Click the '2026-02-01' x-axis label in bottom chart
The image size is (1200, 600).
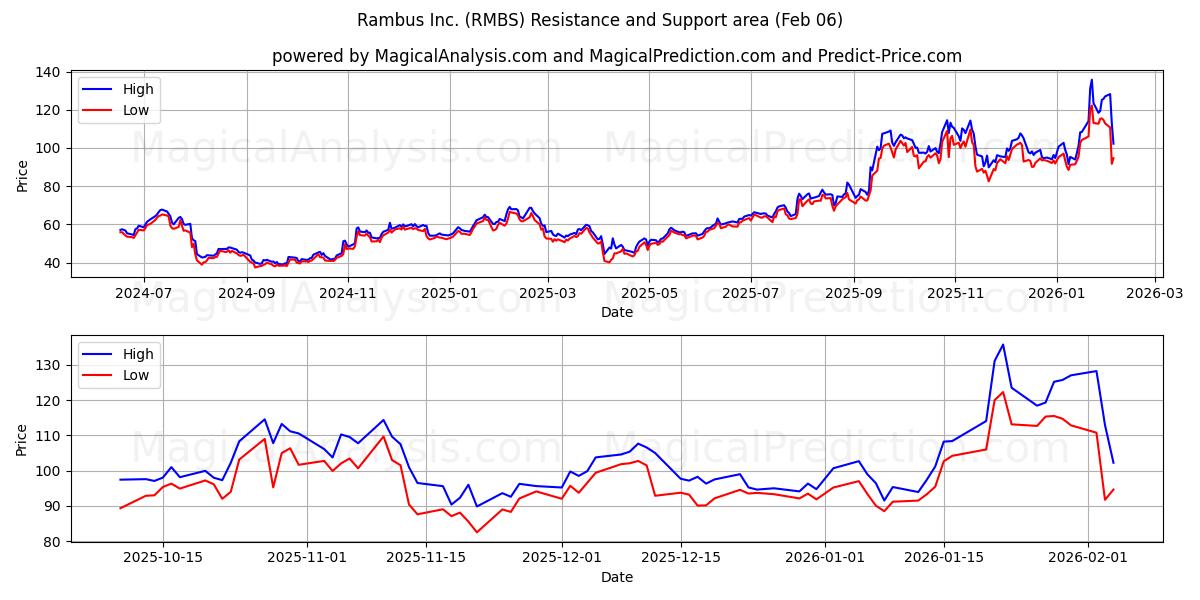point(1088,558)
